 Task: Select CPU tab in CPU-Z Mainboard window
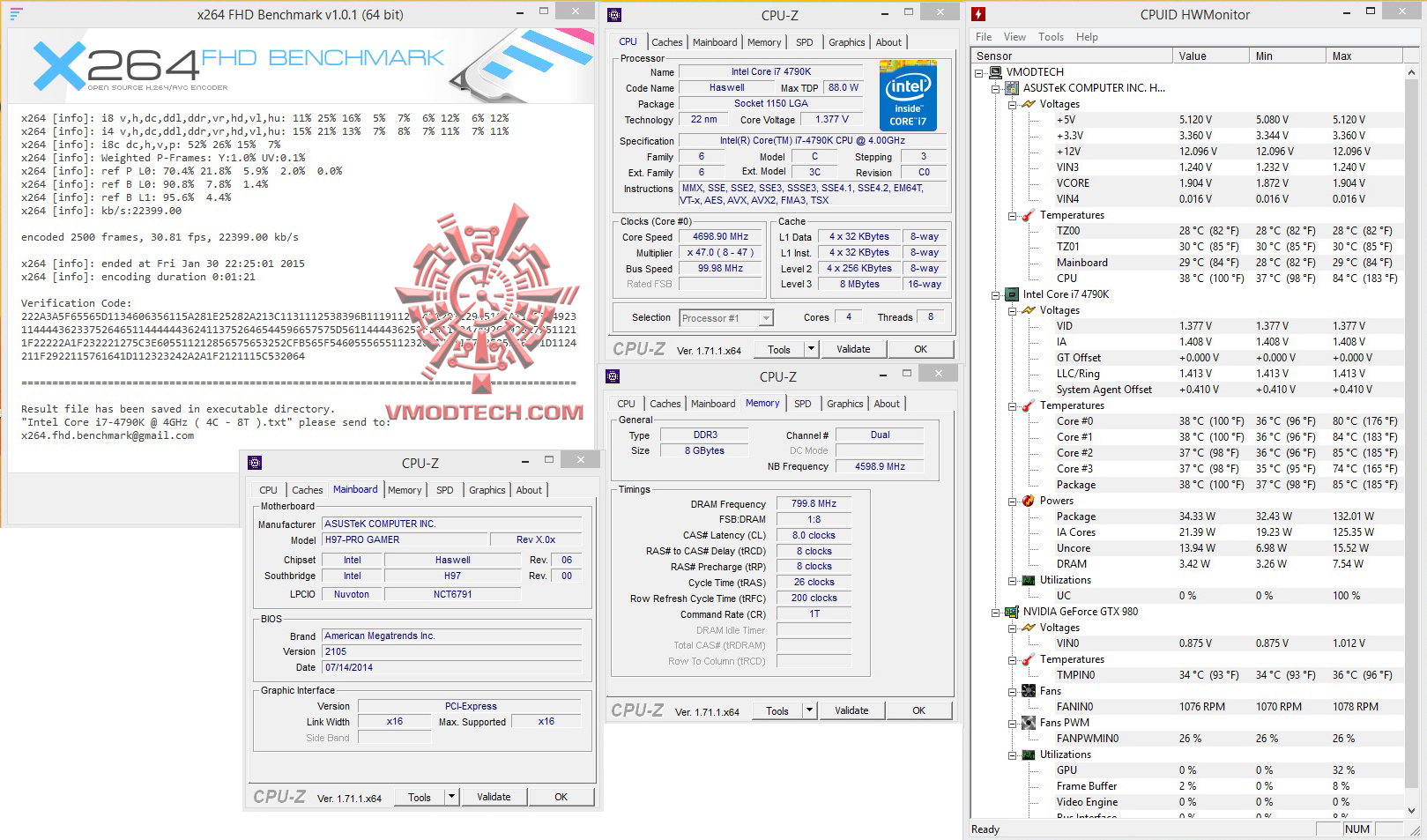268,490
